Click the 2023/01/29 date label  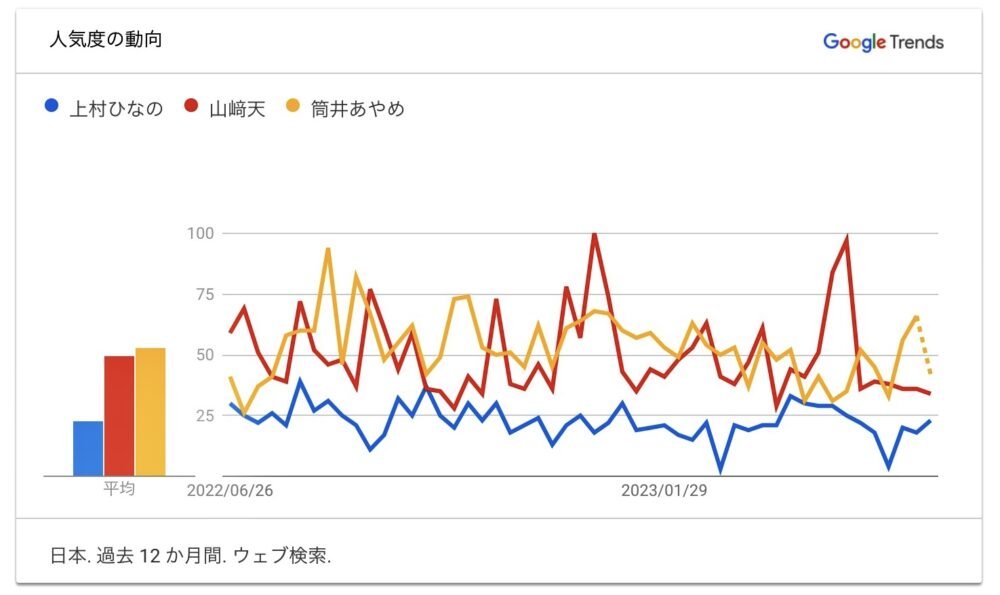[x=663, y=491]
